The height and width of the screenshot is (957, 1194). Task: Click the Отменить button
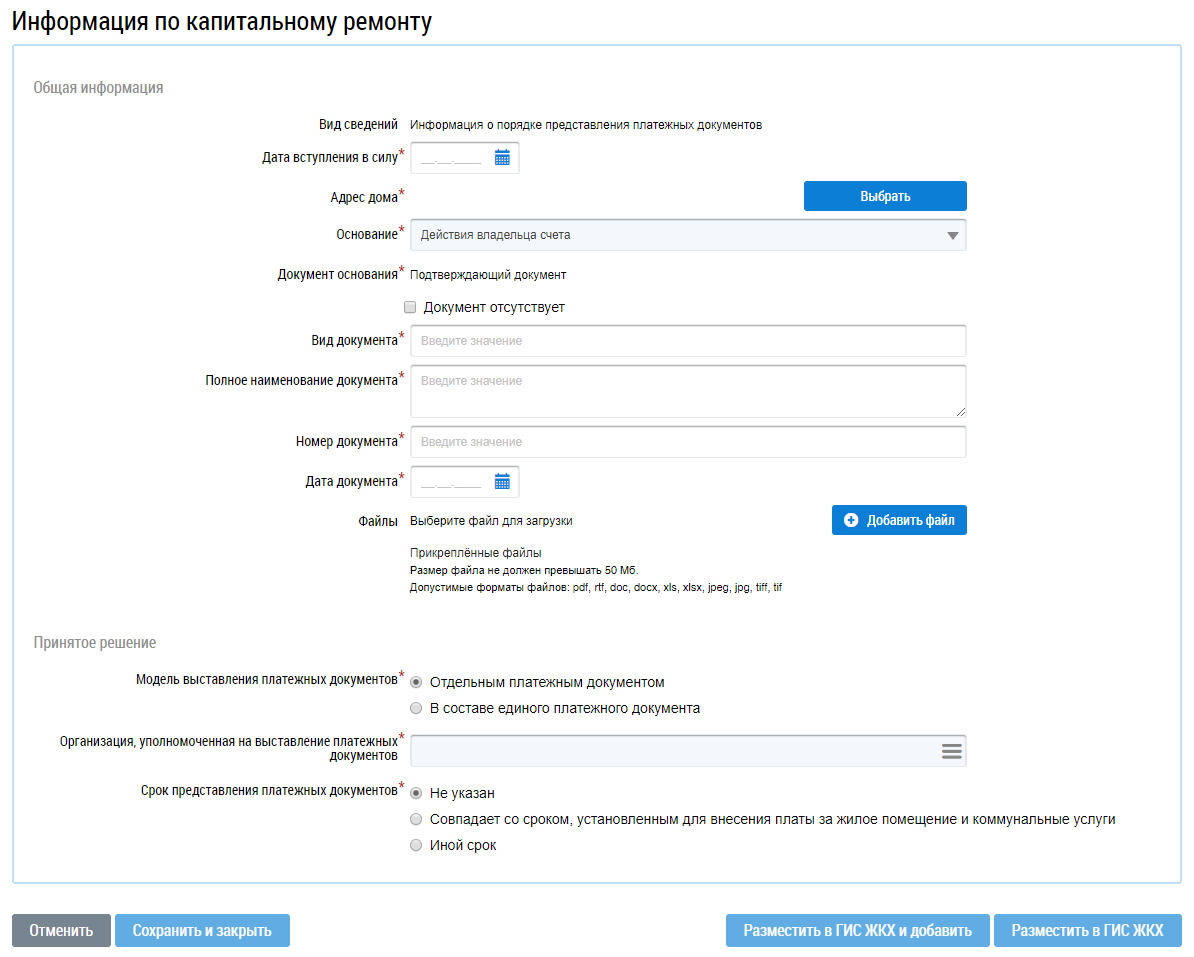[x=61, y=930]
